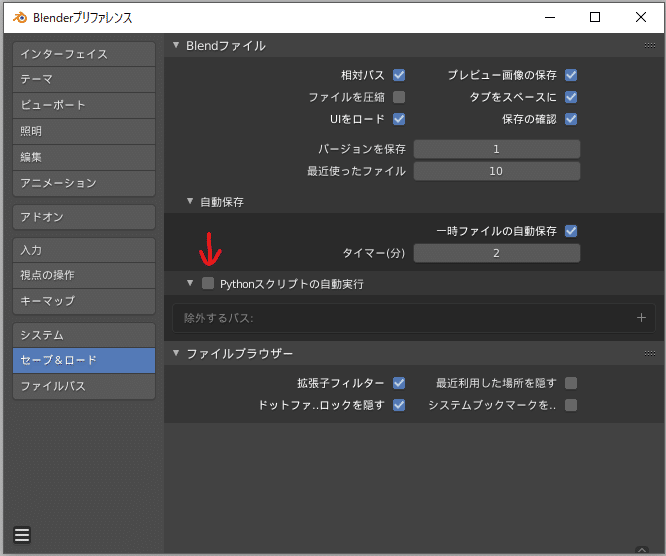Viewport: 666px width, 556px height.
Task: Open the ファイルパス preferences tab
Action: click(x=84, y=387)
